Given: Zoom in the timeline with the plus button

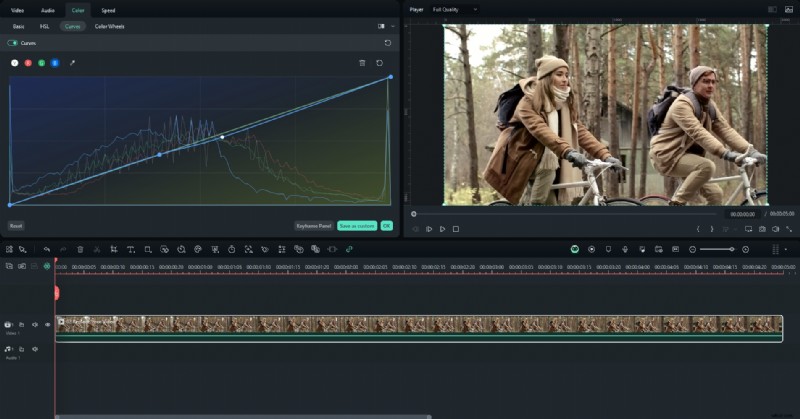Looking at the screenshot, I should pyautogui.click(x=745, y=249).
